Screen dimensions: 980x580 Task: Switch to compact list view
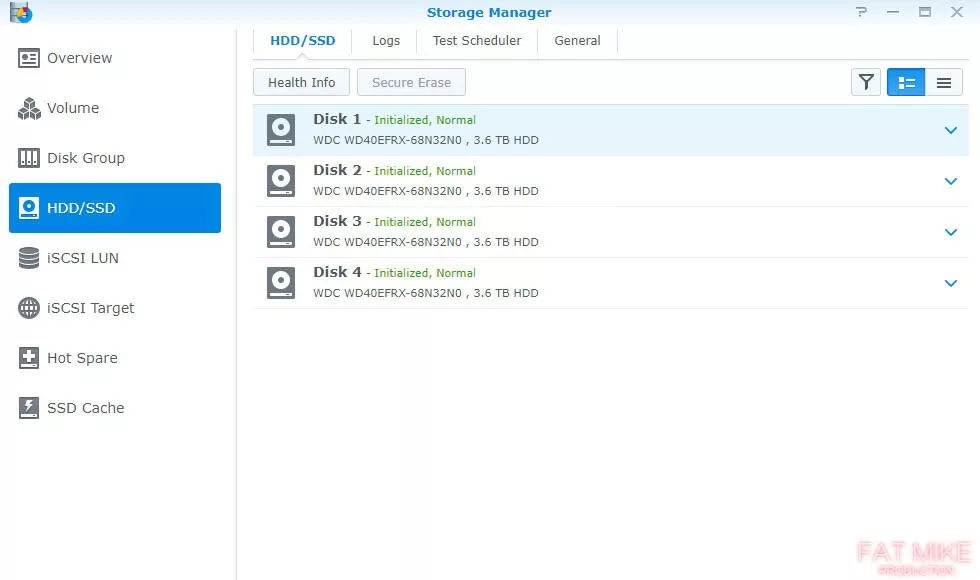(x=944, y=82)
